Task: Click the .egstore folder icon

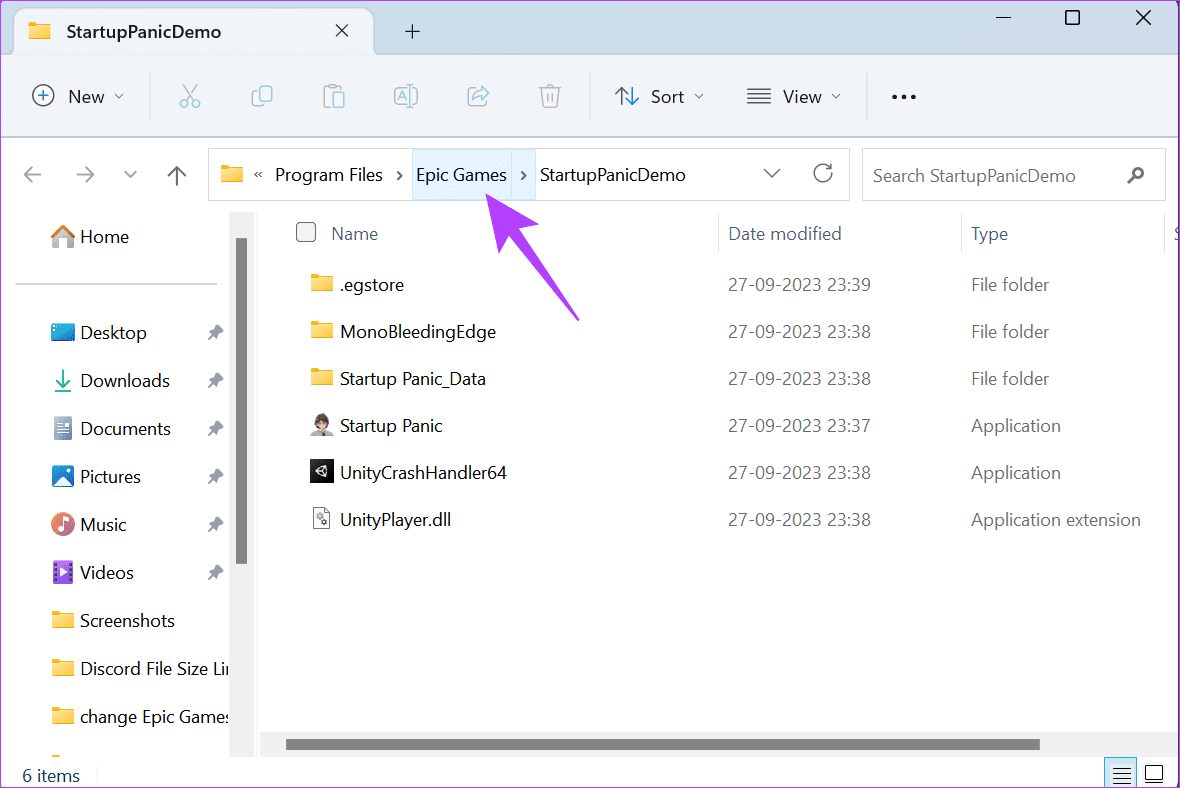Action: [321, 284]
